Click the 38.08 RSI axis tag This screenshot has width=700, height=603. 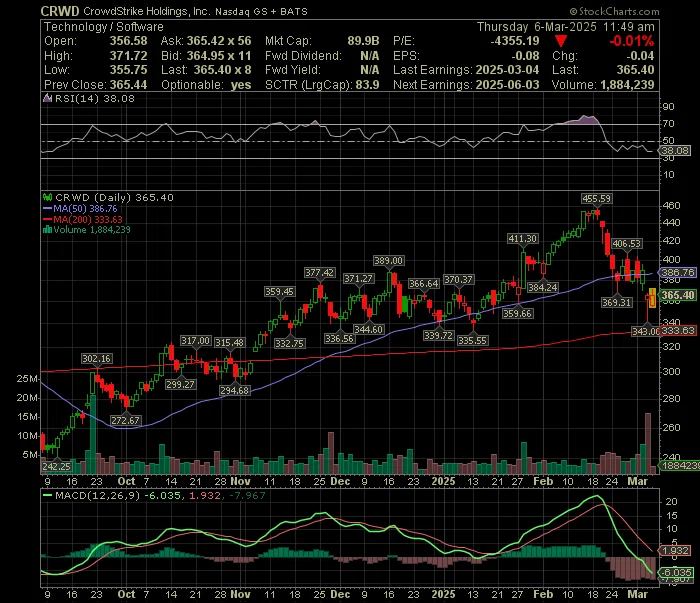coord(675,150)
